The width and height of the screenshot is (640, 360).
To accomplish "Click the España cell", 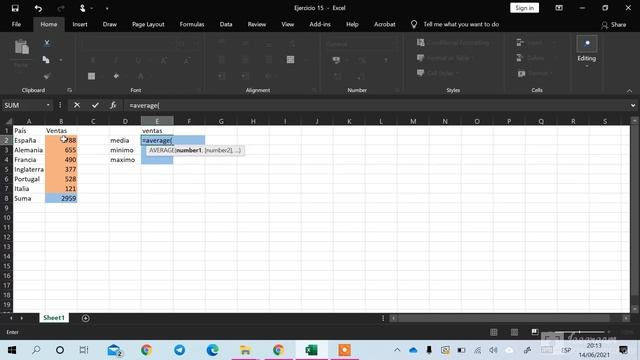I will coord(29,140).
